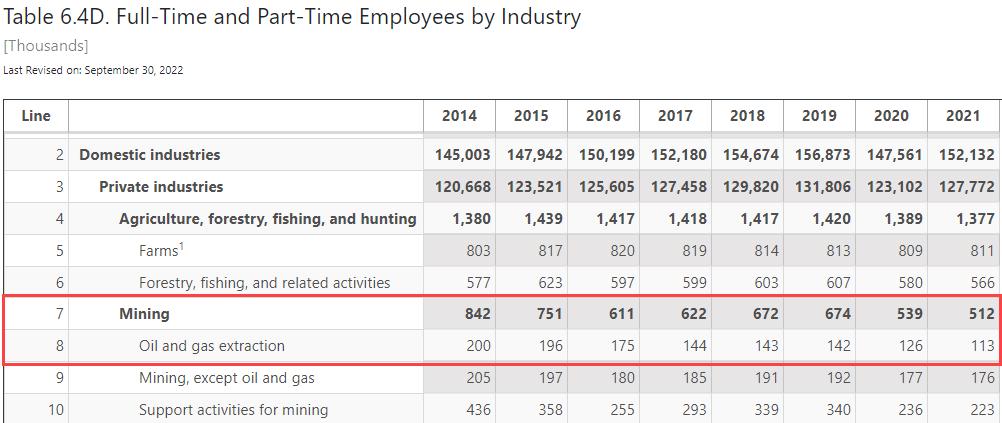Open the Farms footnote 1 superscript

click(181, 246)
